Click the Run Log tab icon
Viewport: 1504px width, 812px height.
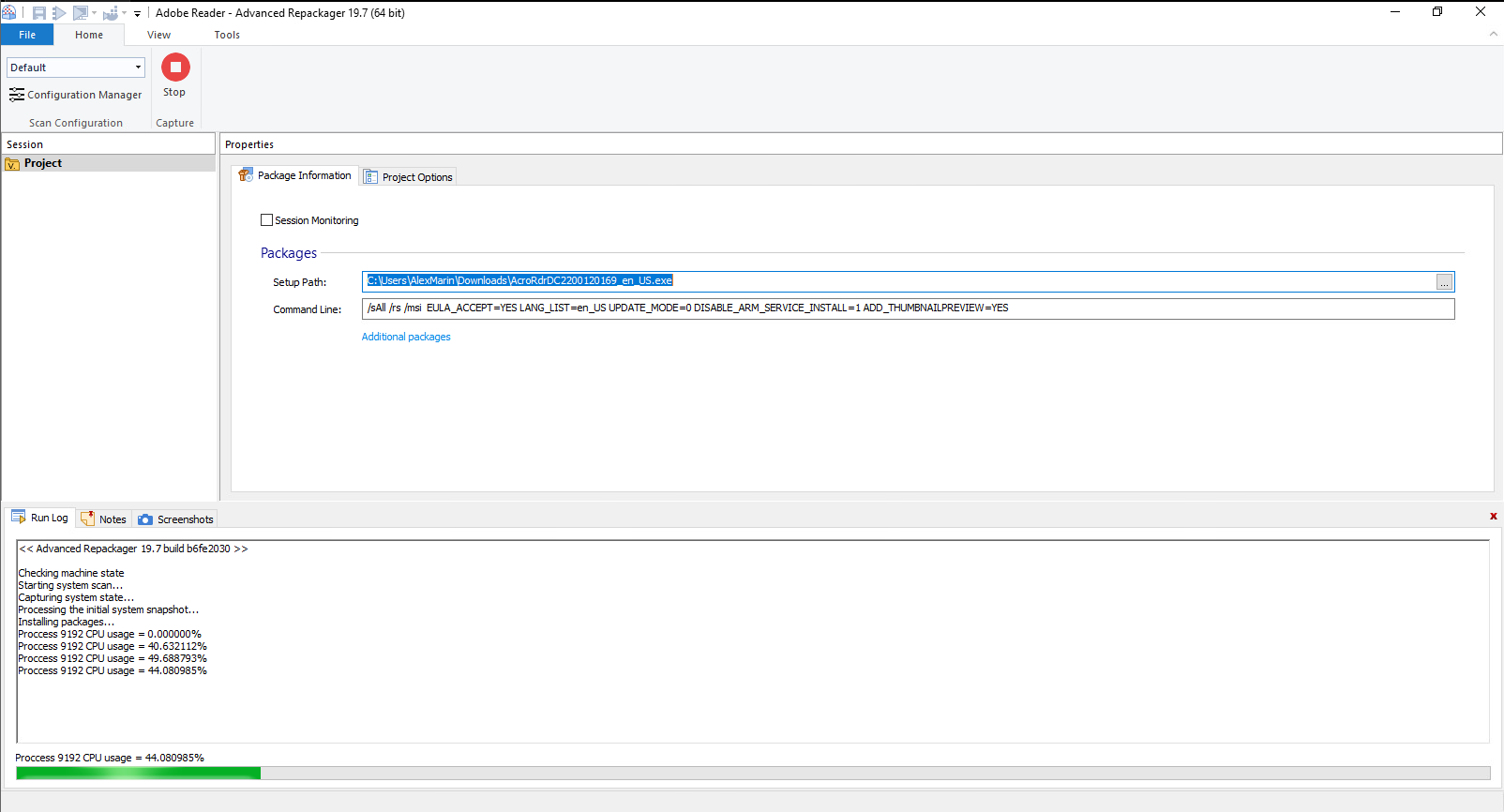pyautogui.click(x=19, y=517)
